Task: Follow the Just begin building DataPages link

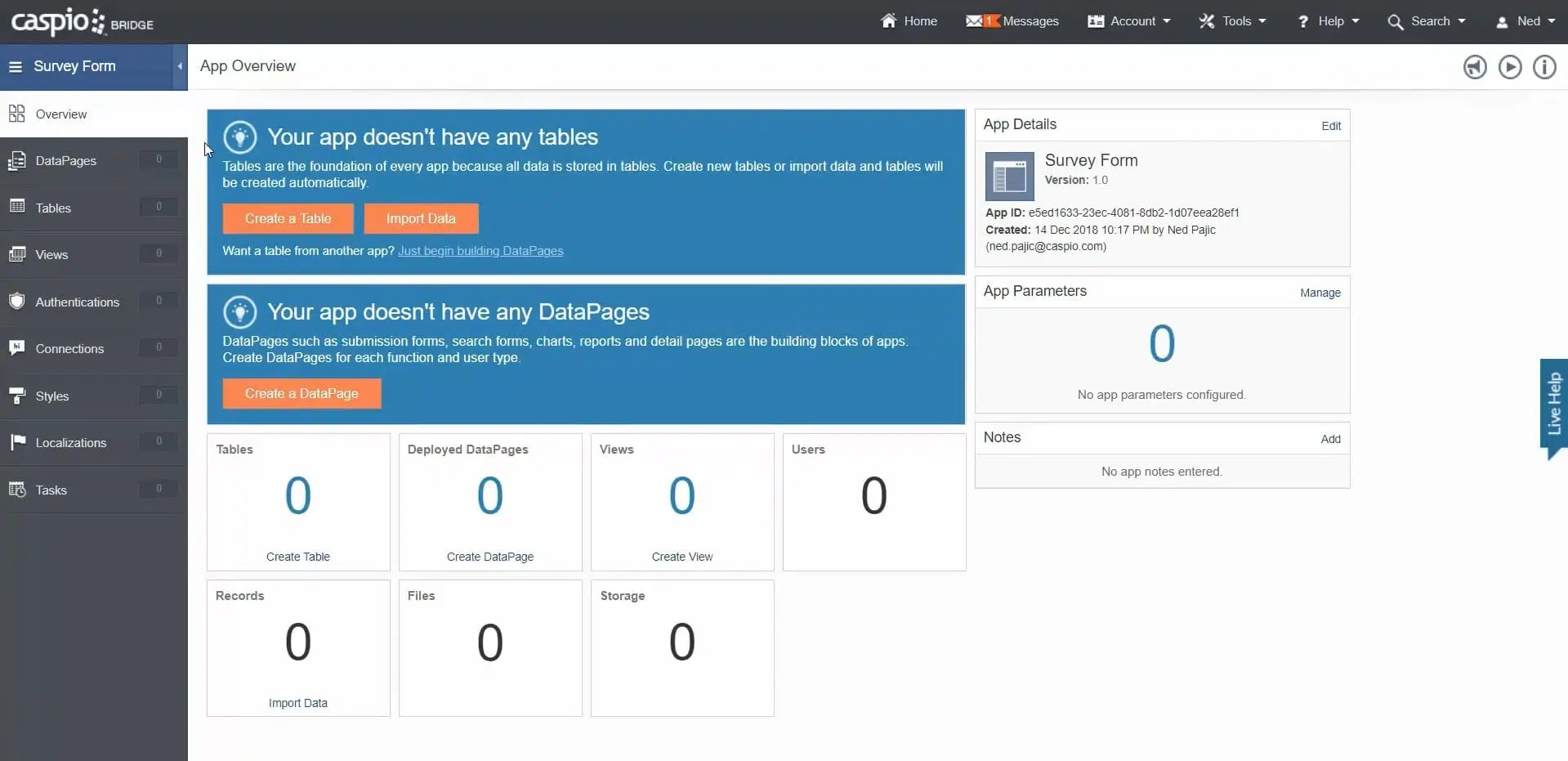Action: tap(480, 251)
